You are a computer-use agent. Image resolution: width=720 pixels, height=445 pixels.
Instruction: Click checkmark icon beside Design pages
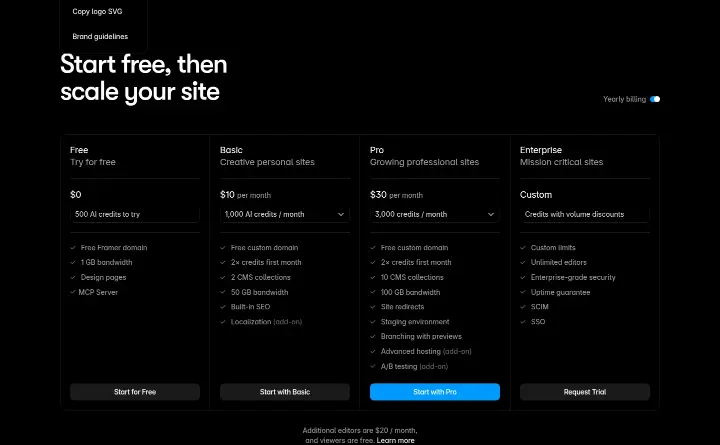(73, 277)
